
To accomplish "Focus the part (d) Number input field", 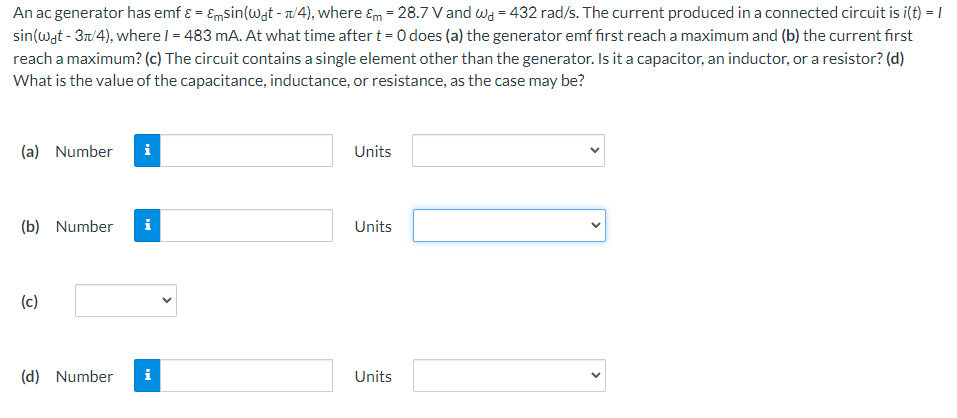I will point(246,376).
